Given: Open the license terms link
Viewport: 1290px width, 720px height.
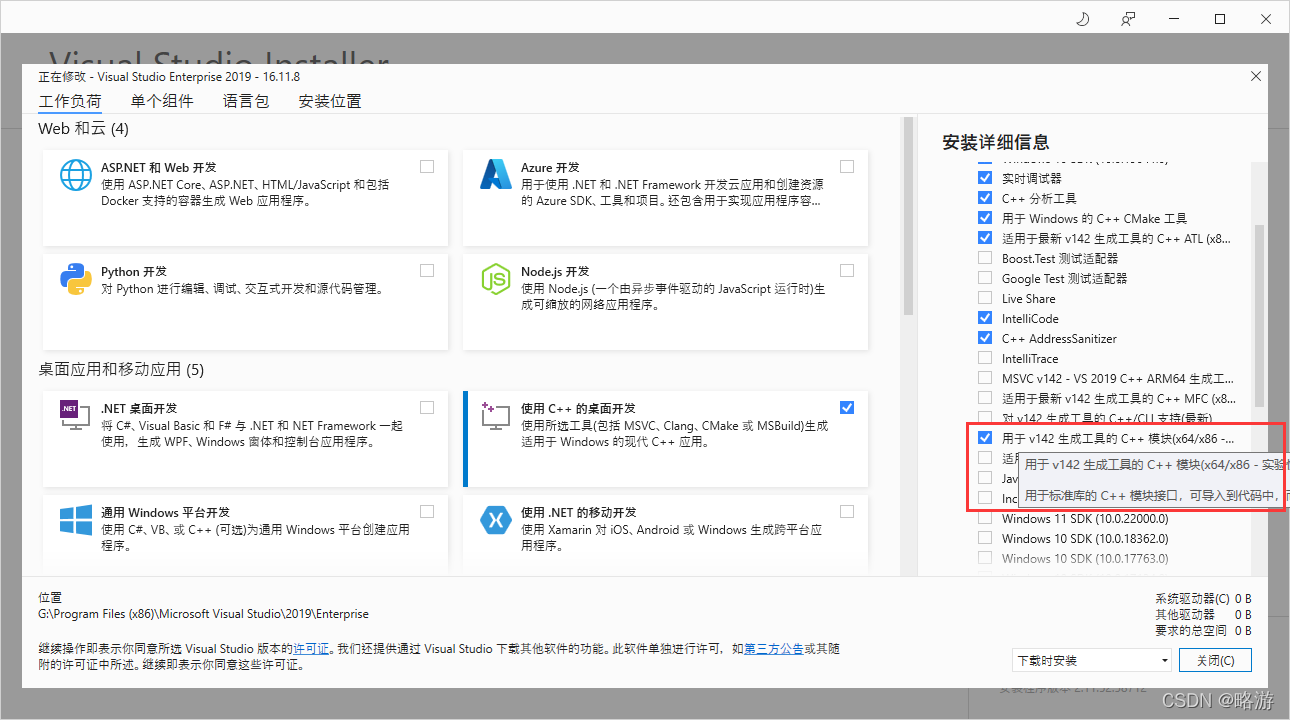Looking at the screenshot, I should (311, 649).
